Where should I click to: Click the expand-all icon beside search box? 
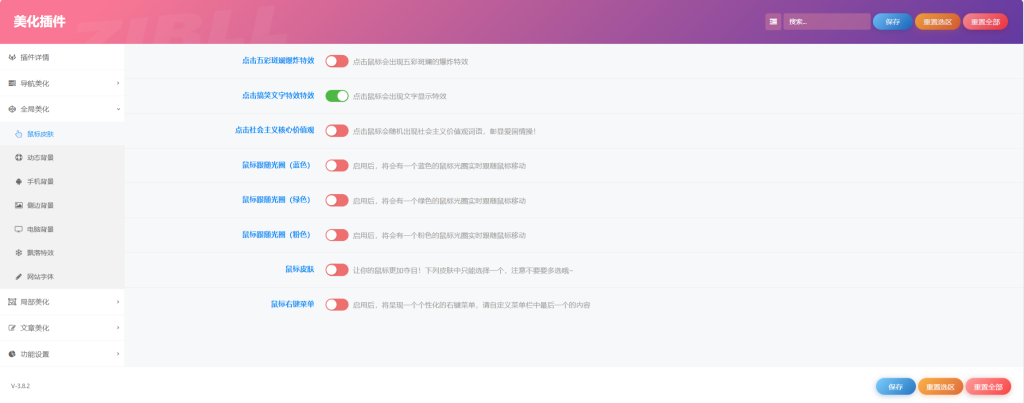pos(773,21)
